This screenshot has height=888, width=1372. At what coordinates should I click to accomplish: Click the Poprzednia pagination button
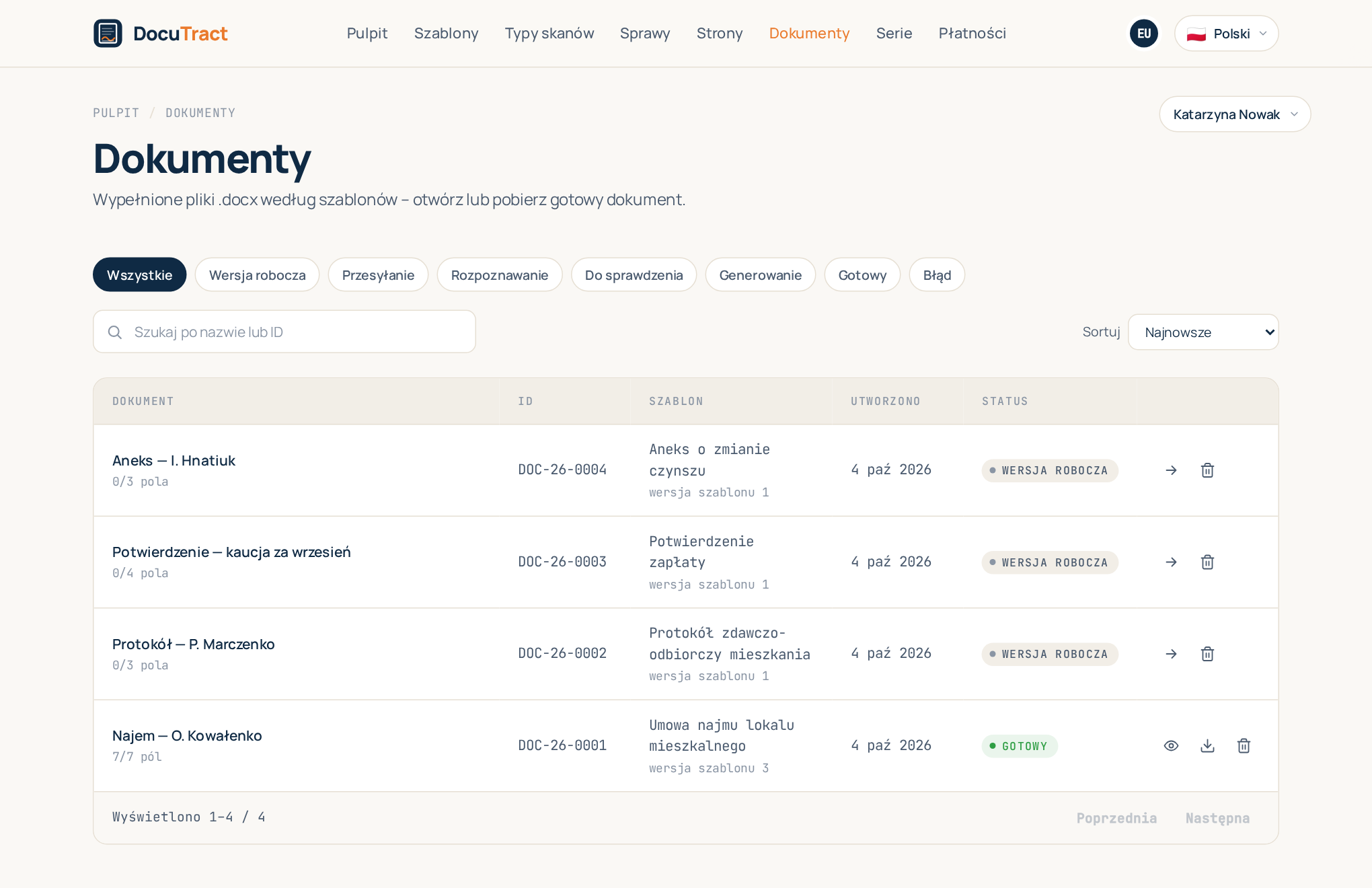pos(1116,818)
